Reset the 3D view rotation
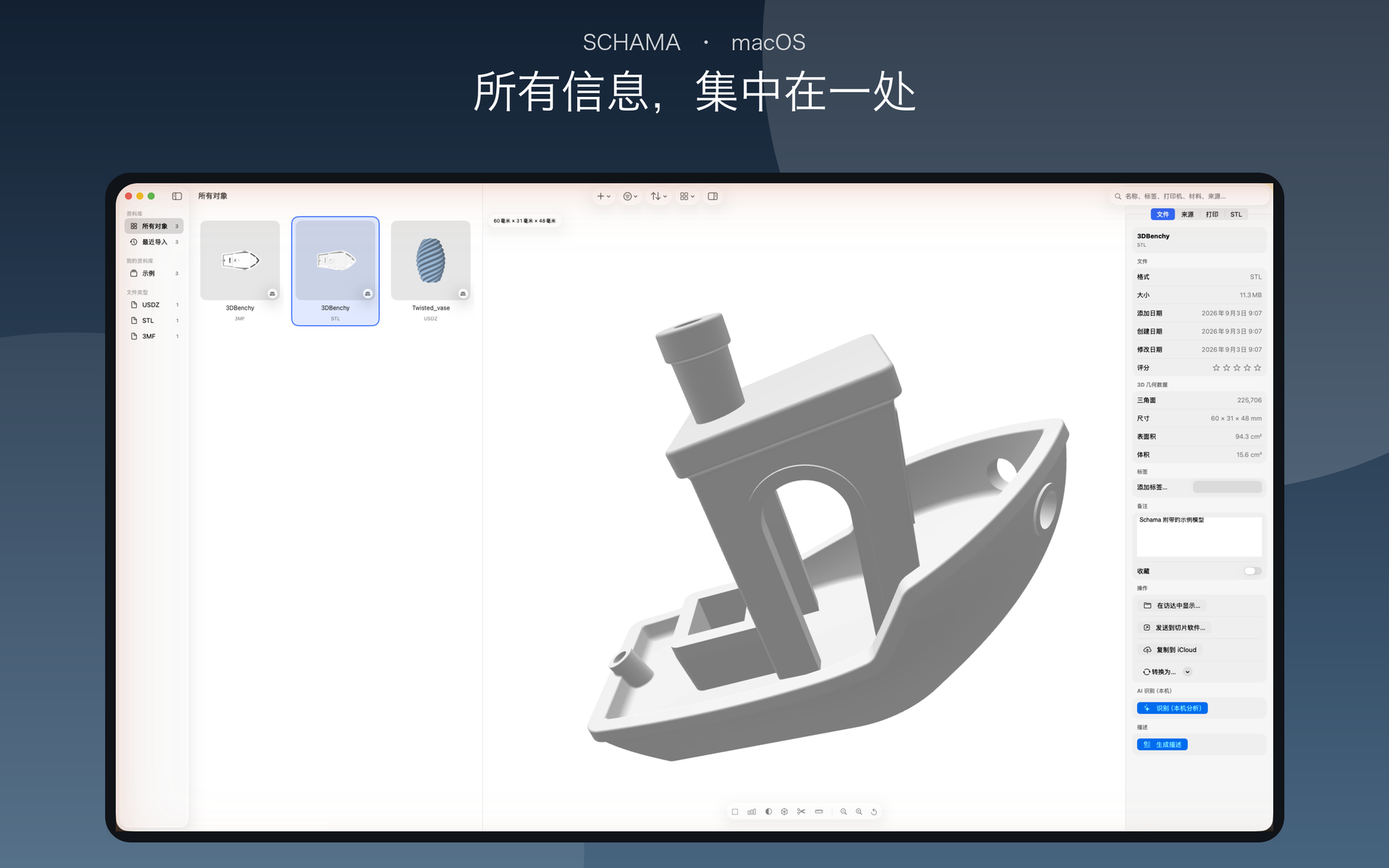The image size is (1389, 868). (874, 812)
